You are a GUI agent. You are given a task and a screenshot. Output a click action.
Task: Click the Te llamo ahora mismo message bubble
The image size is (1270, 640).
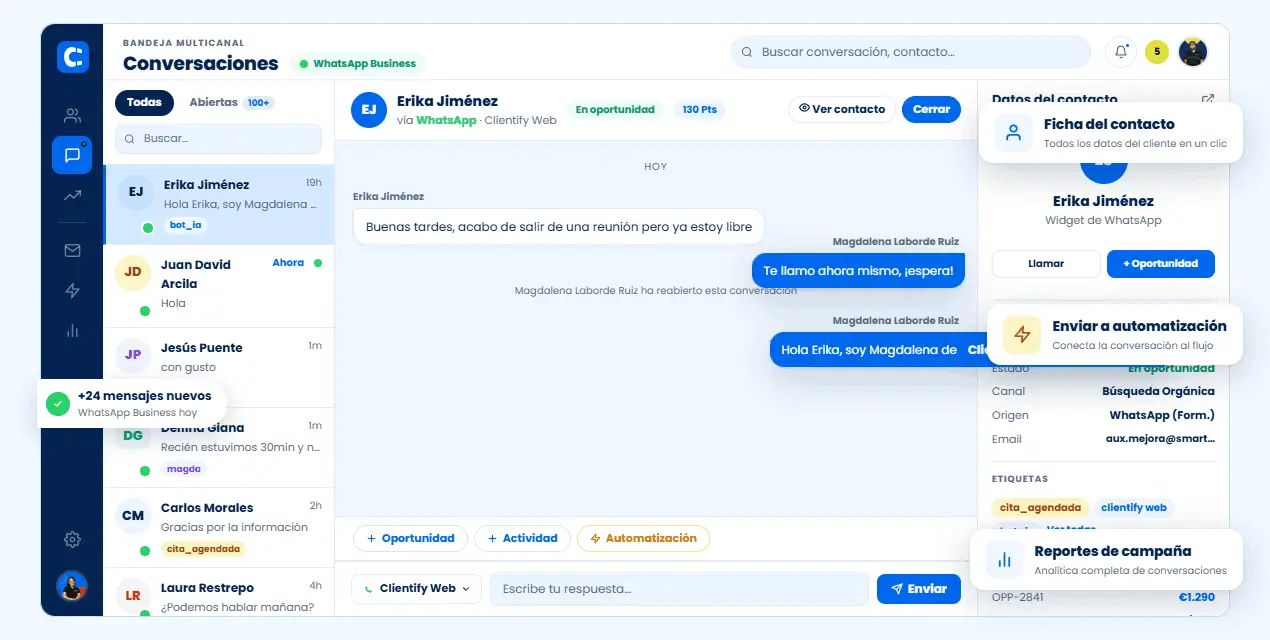858,271
